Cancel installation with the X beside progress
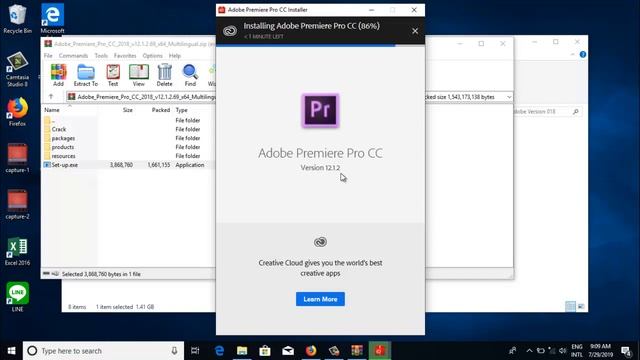 pos(415,31)
